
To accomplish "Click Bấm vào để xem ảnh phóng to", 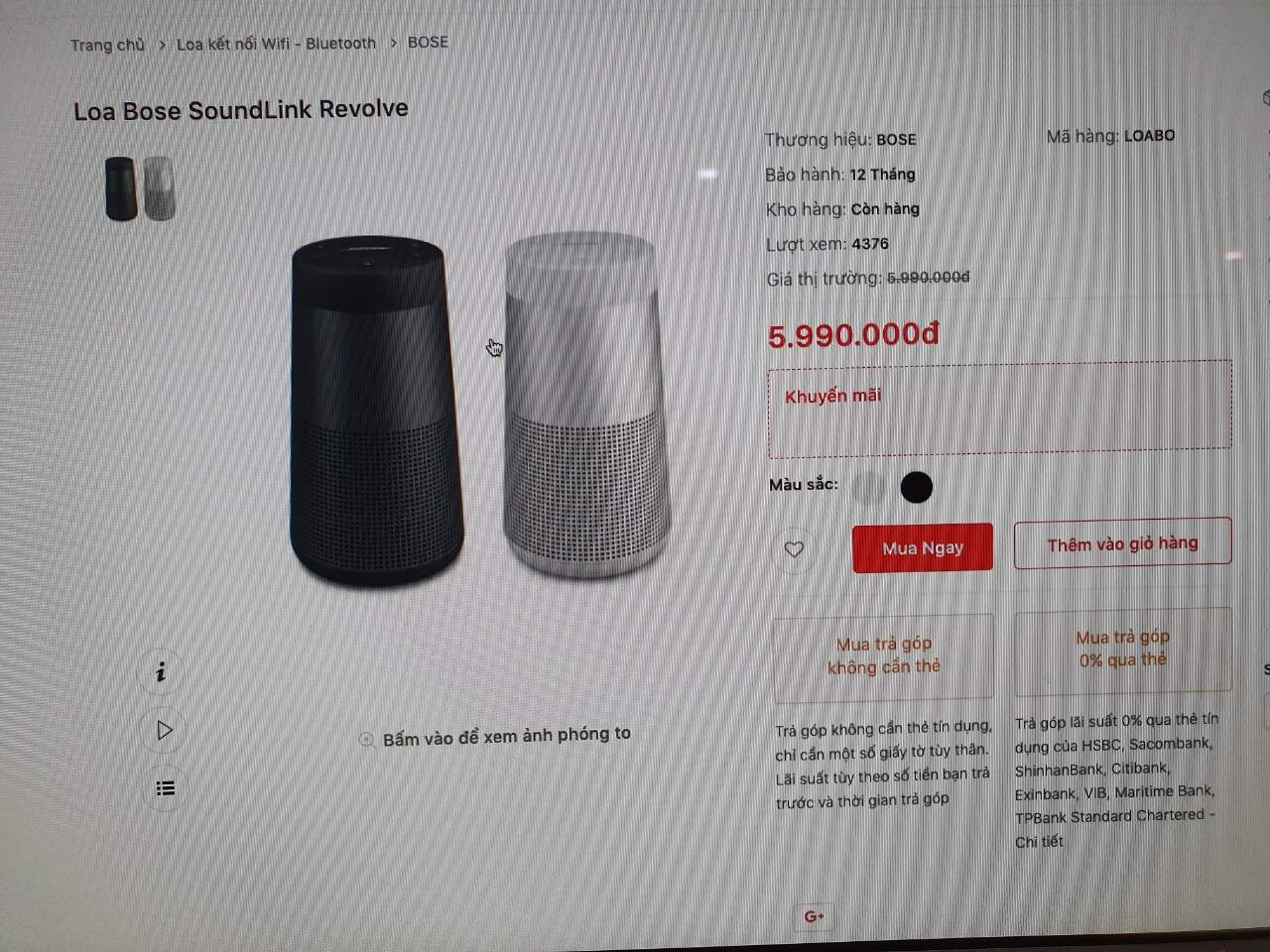I will [506, 736].
